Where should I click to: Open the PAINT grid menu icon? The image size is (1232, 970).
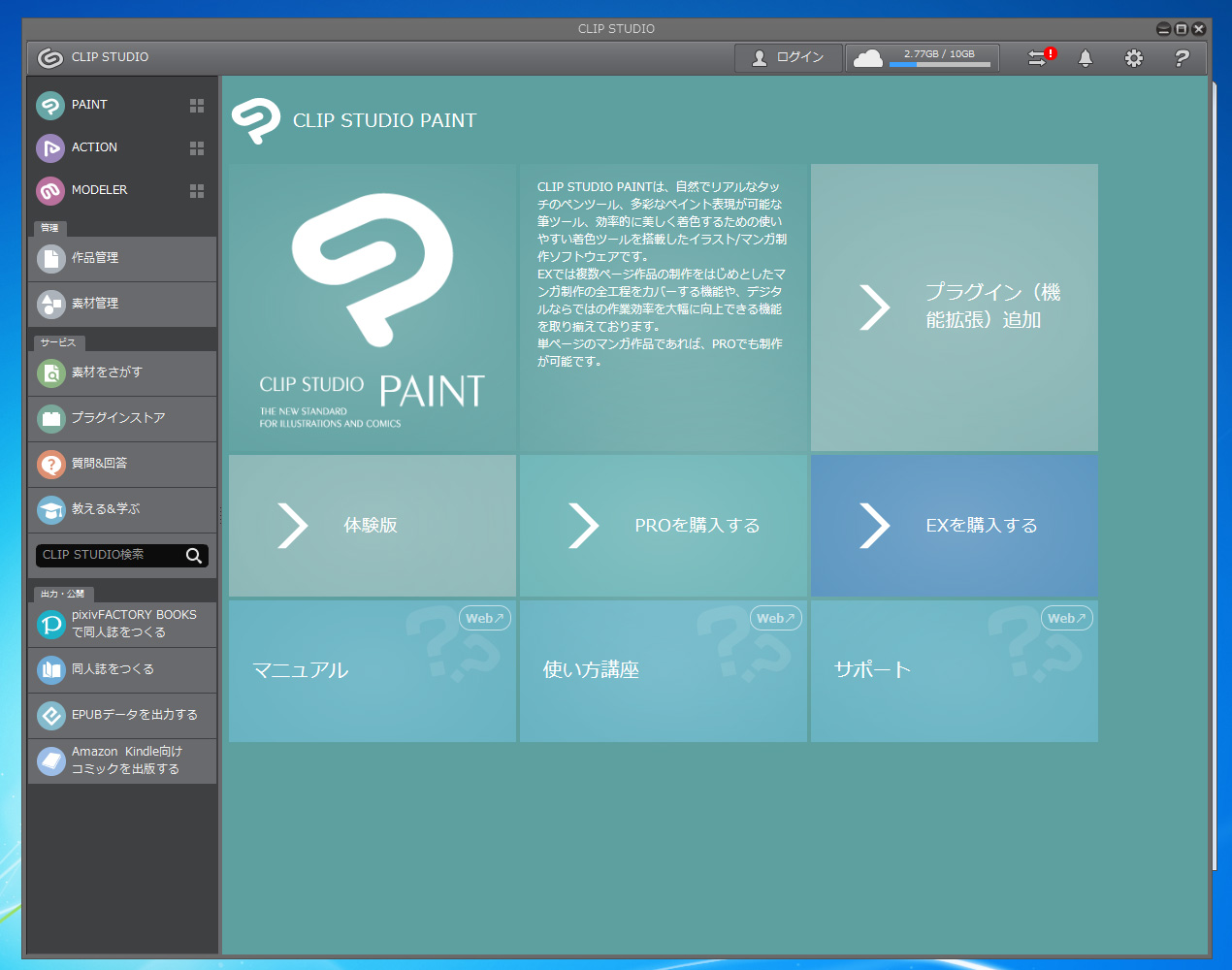pyautogui.click(x=197, y=106)
